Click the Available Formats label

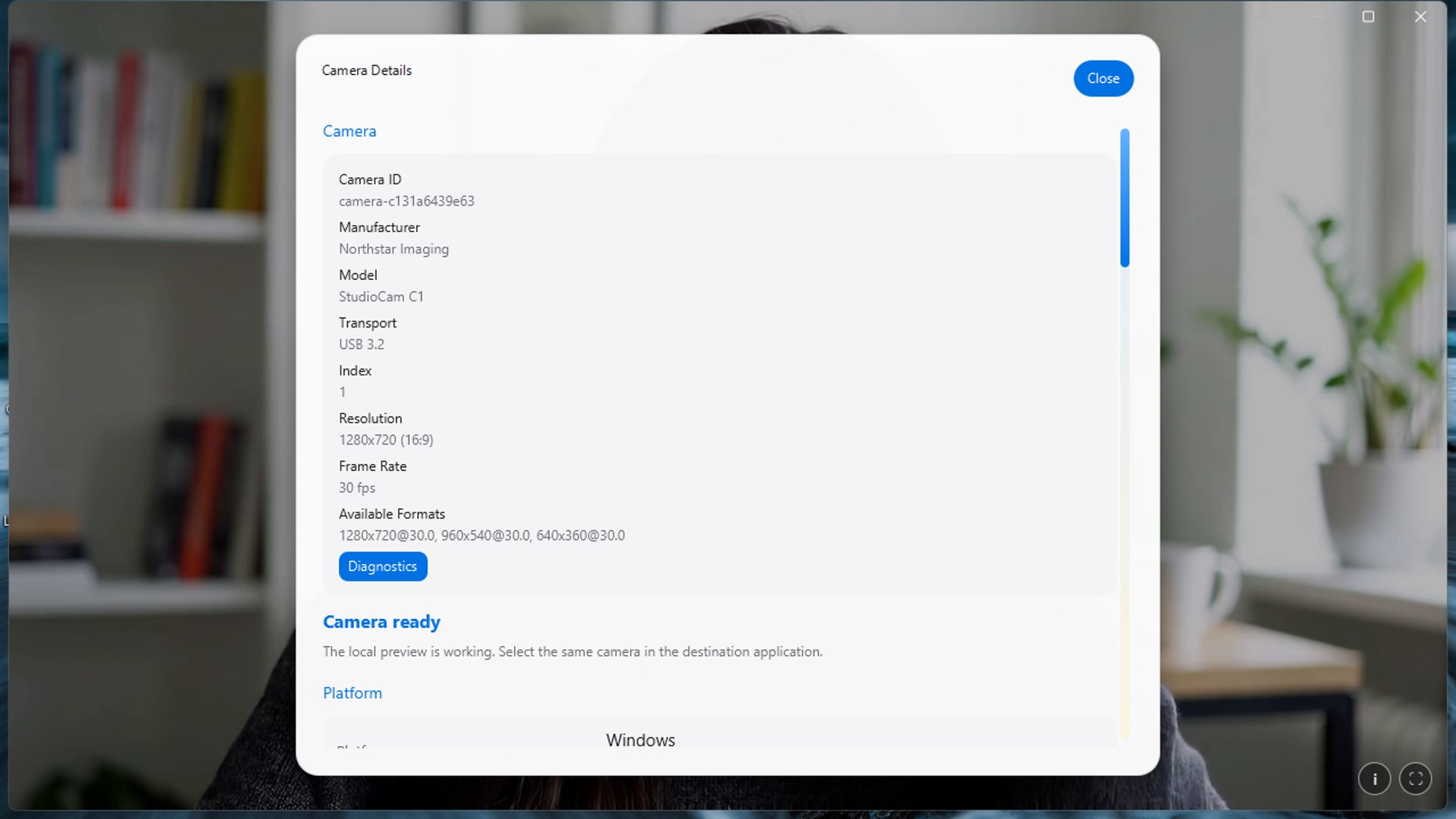pos(392,514)
